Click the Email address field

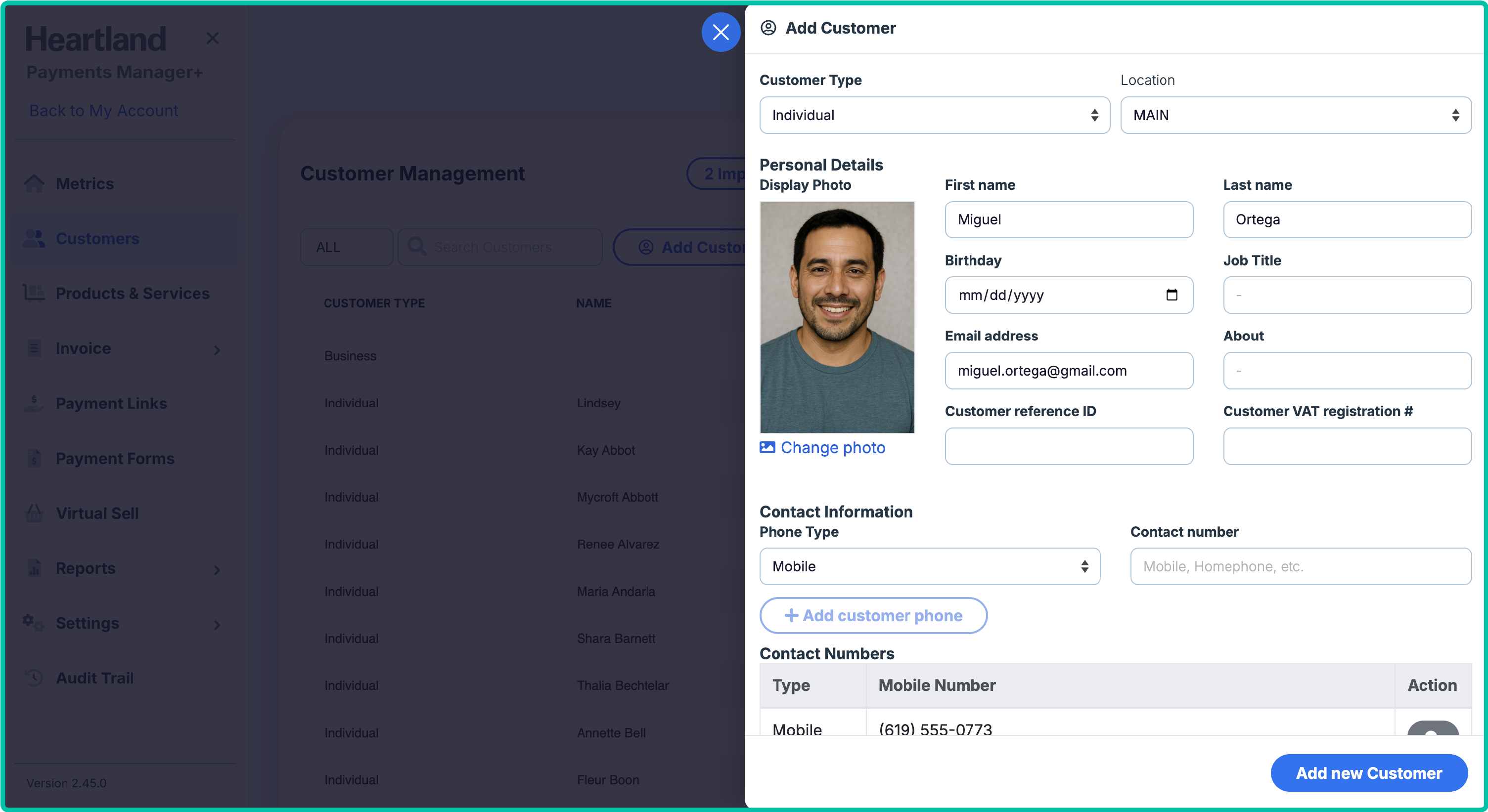(1069, 371)
